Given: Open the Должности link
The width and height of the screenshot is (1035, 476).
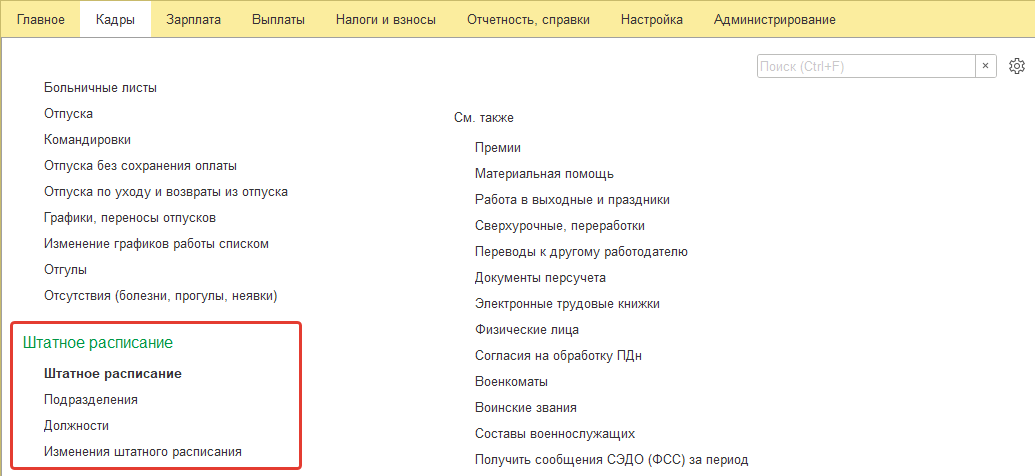Looking at the screenshot, I should (76, 426).
